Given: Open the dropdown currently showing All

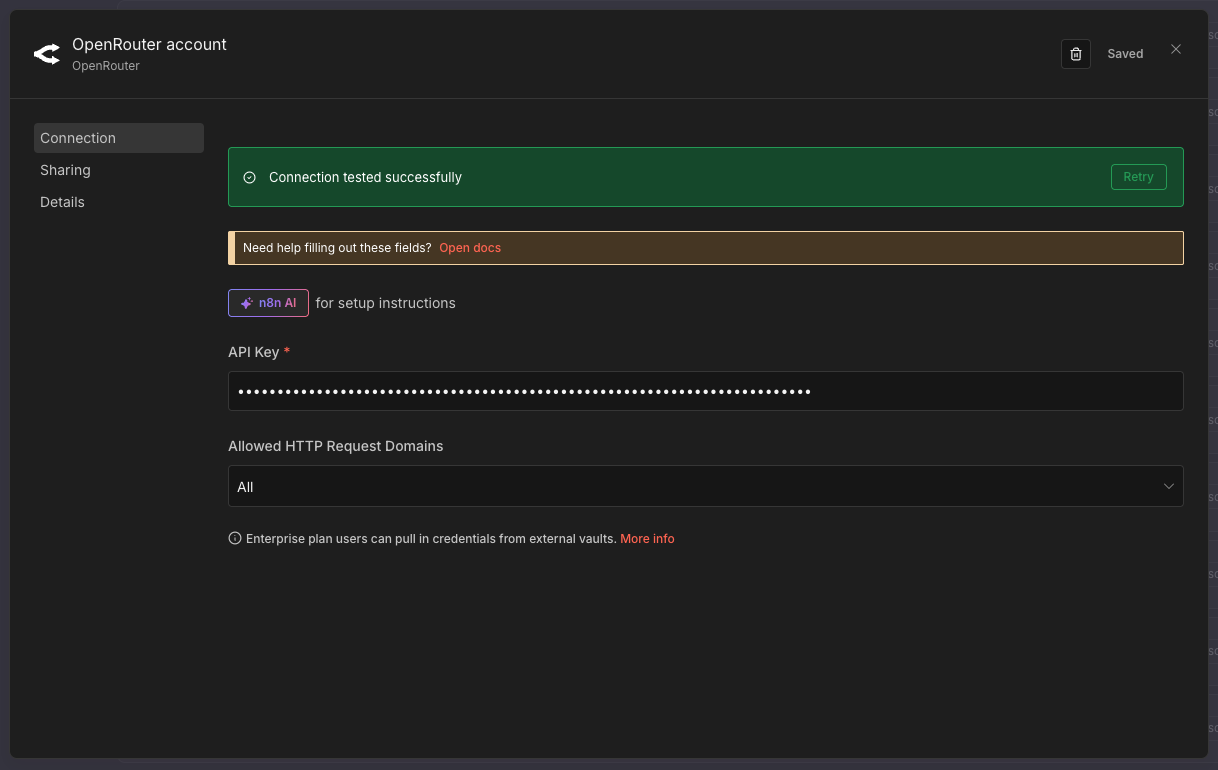Looking at the screenshot, I should coord(700,486).
